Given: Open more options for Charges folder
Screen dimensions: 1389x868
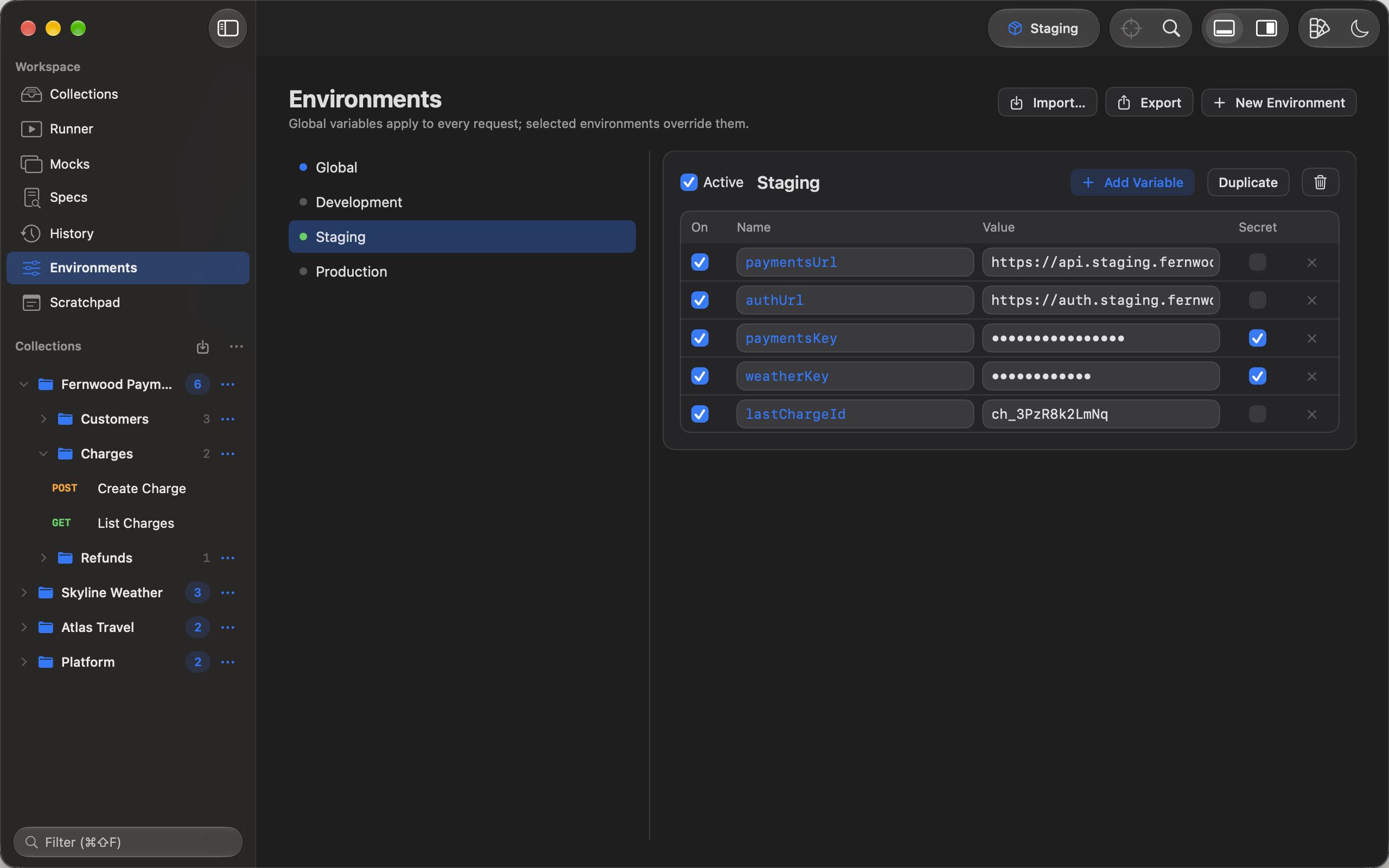Looking at the screenshot, I should coord(228,454).
